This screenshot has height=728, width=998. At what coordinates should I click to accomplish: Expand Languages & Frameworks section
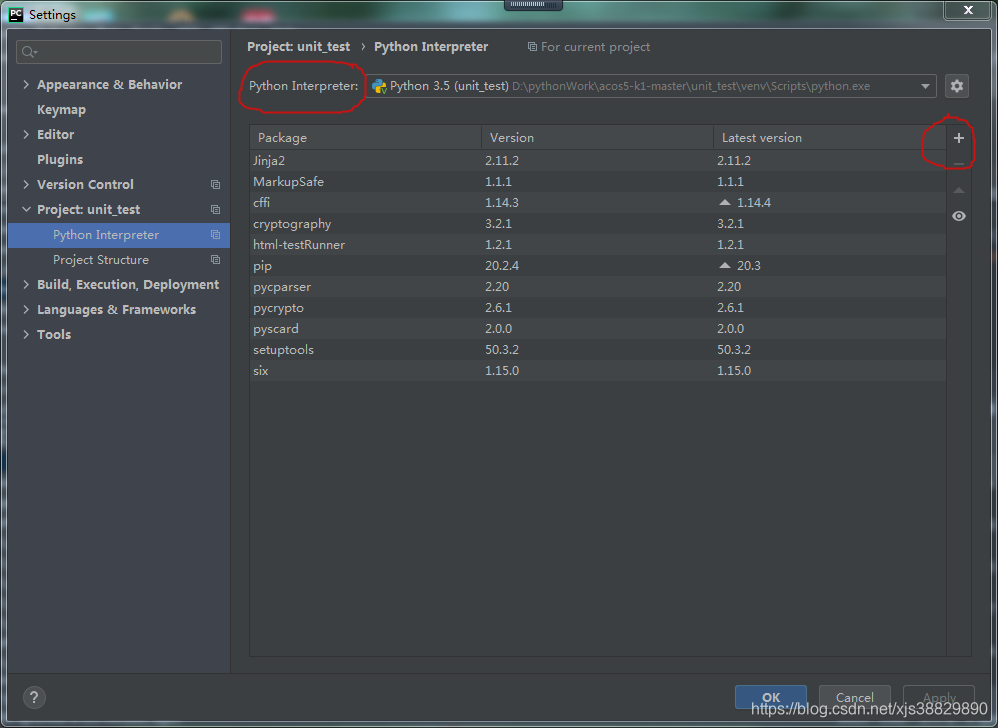[26, 309]
